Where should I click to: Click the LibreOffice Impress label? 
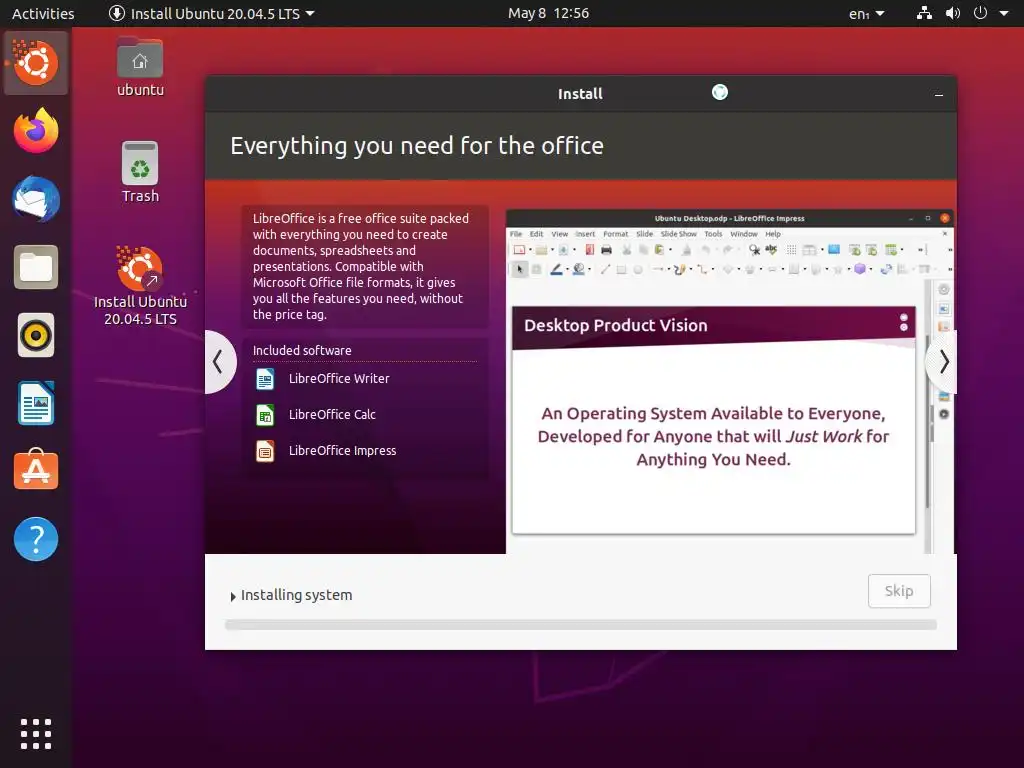(342, 451)
